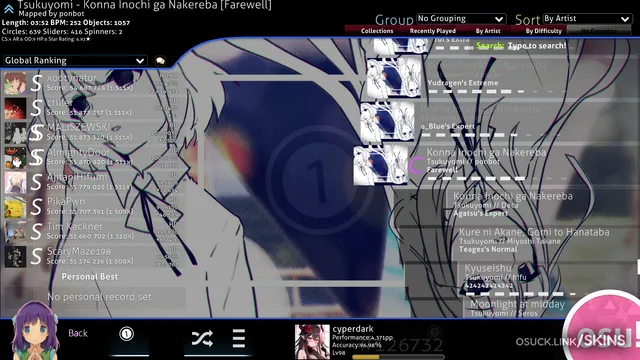Click the purple-haired mascot character
The height and width of the screenshot is (360, 640).
click(35, 331)
